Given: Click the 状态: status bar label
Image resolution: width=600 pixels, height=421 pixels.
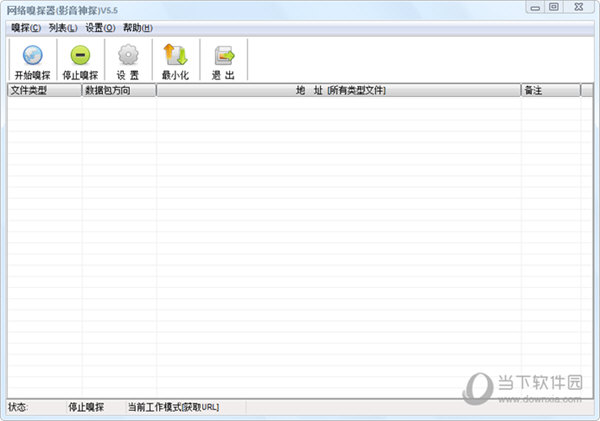Looking at the screenshot, I should tap(18, 407).
